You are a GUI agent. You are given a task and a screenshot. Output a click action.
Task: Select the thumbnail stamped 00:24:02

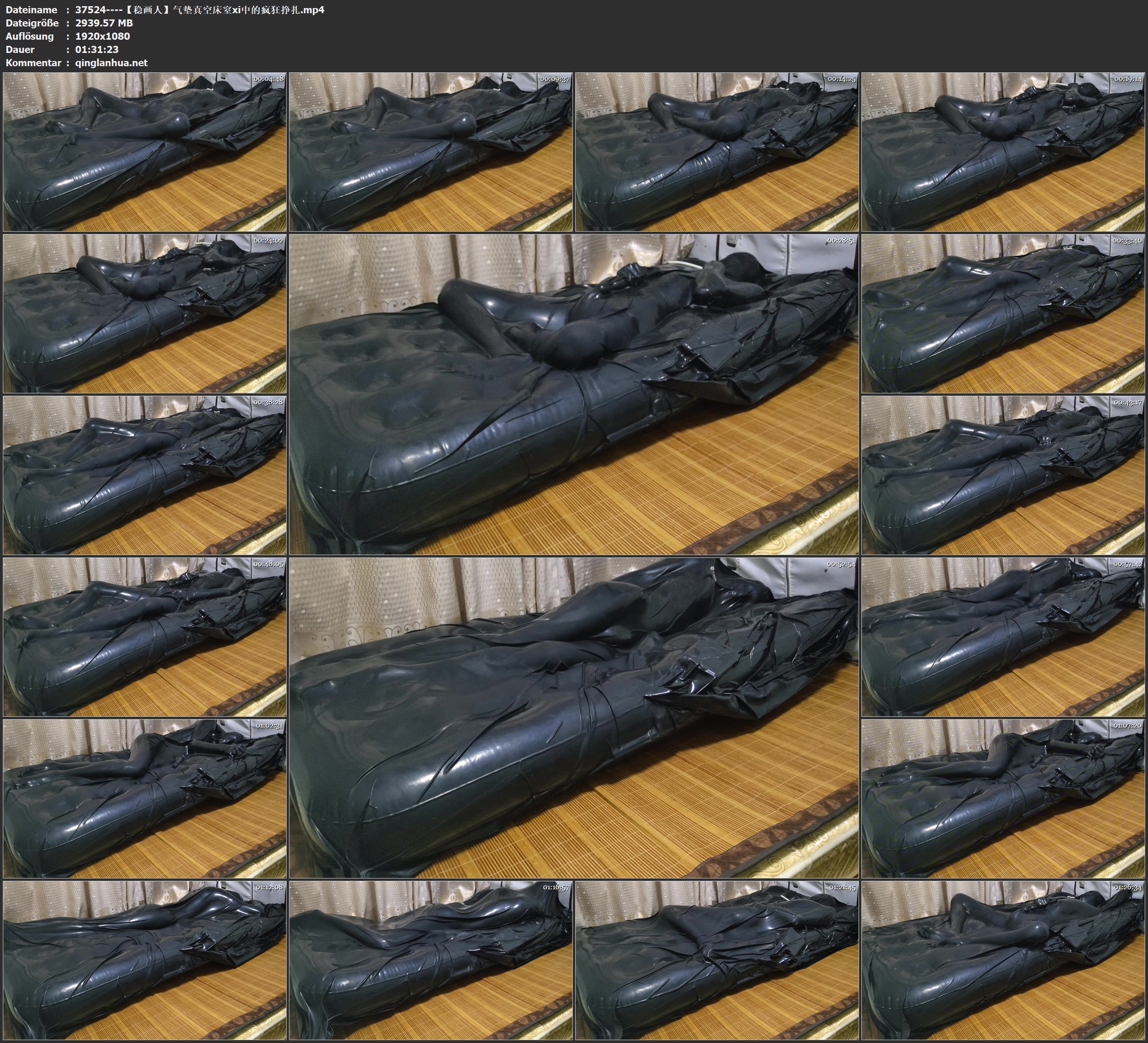145,313
